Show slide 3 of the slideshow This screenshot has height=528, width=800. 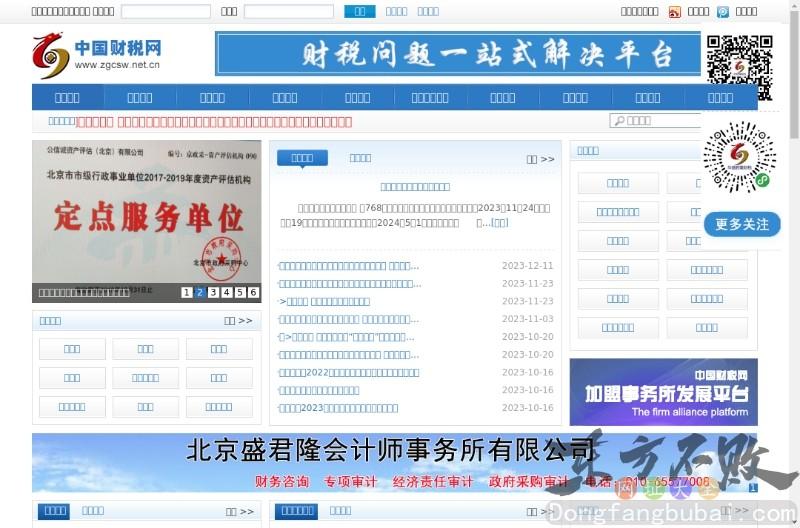click(213, 292)
